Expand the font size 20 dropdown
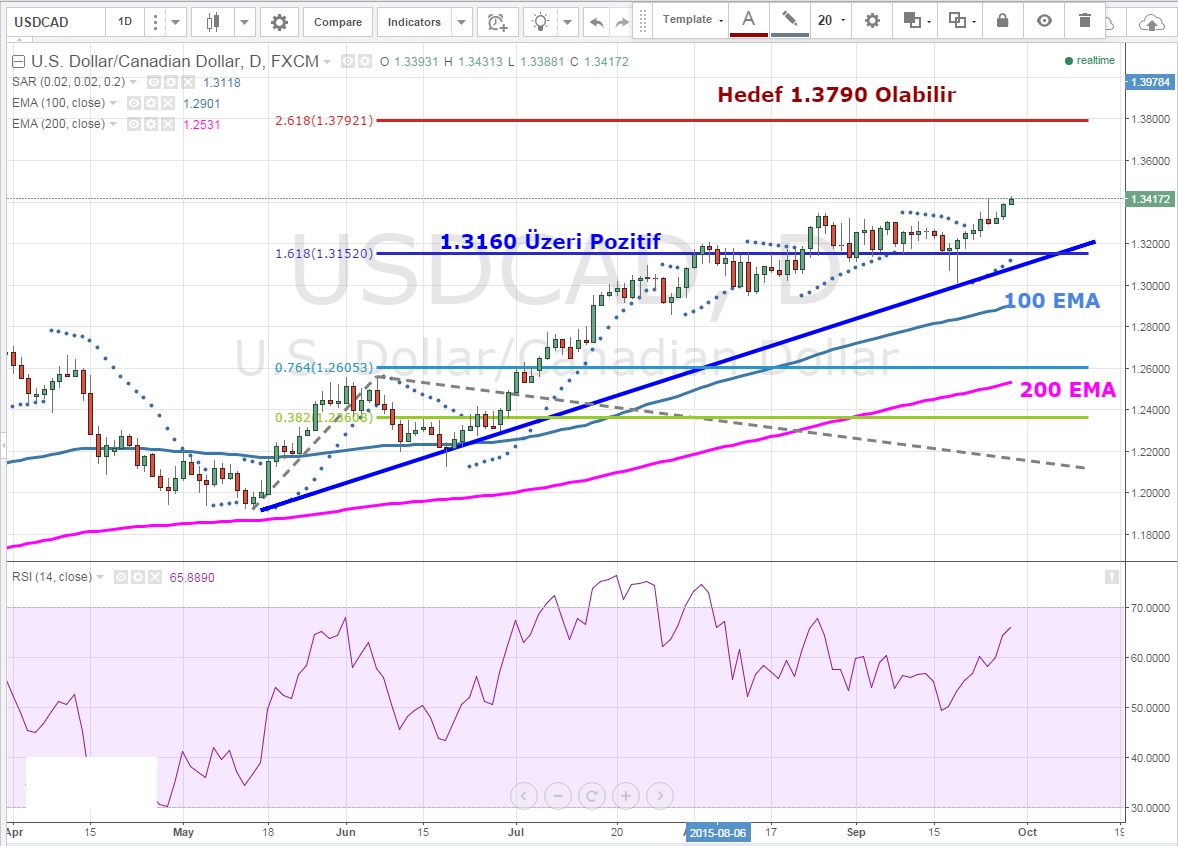Screen dimensions: 1178x846 (x=831, y=20)
